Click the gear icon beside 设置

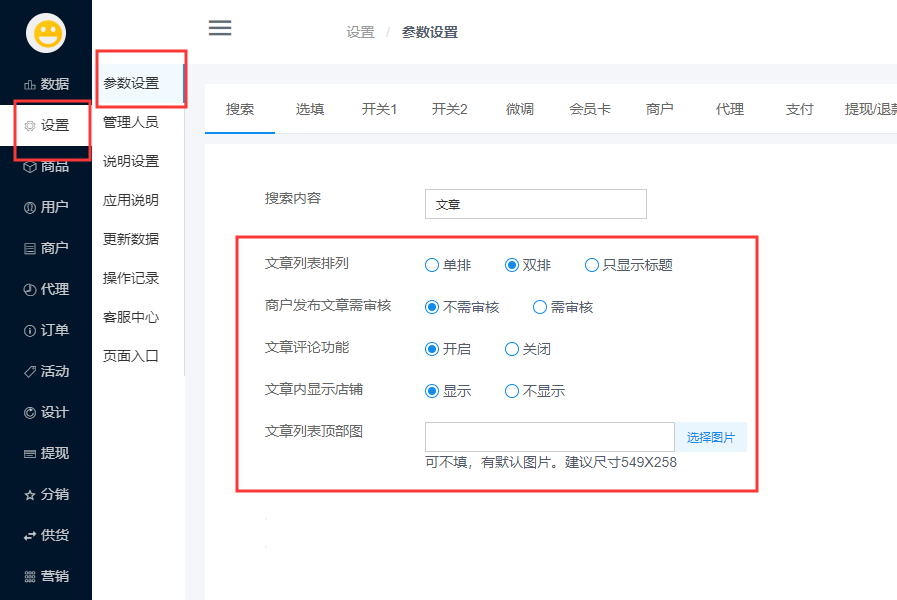[x=30, y=125]
